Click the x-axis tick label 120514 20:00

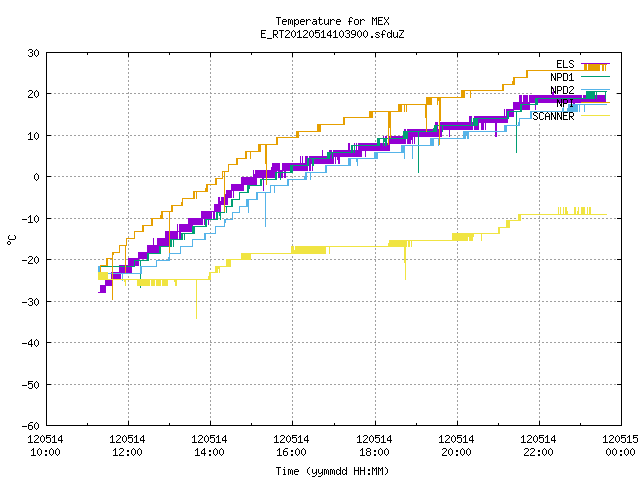[x=456, y=446]
